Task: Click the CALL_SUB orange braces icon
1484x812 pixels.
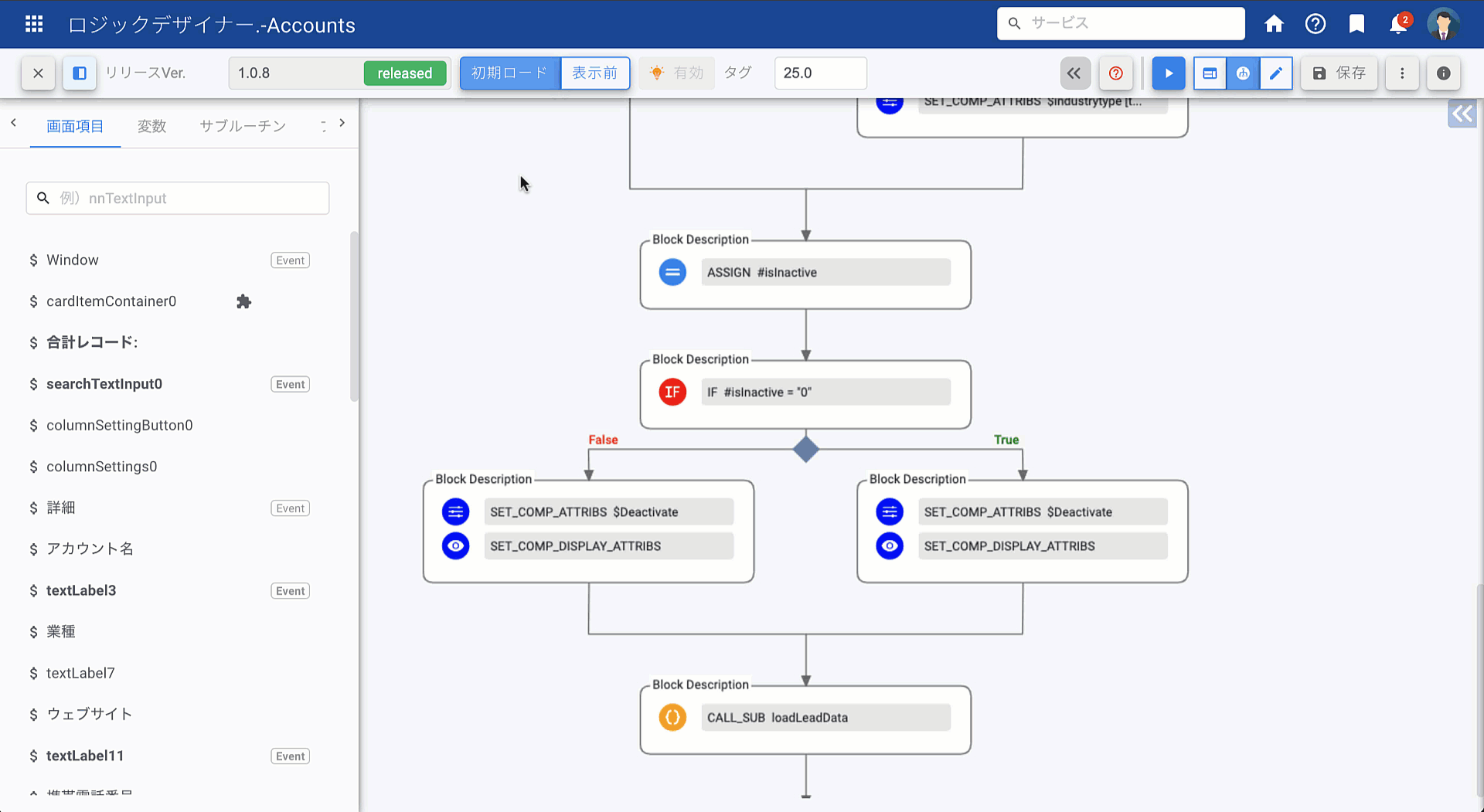Action: click(672, 717)
